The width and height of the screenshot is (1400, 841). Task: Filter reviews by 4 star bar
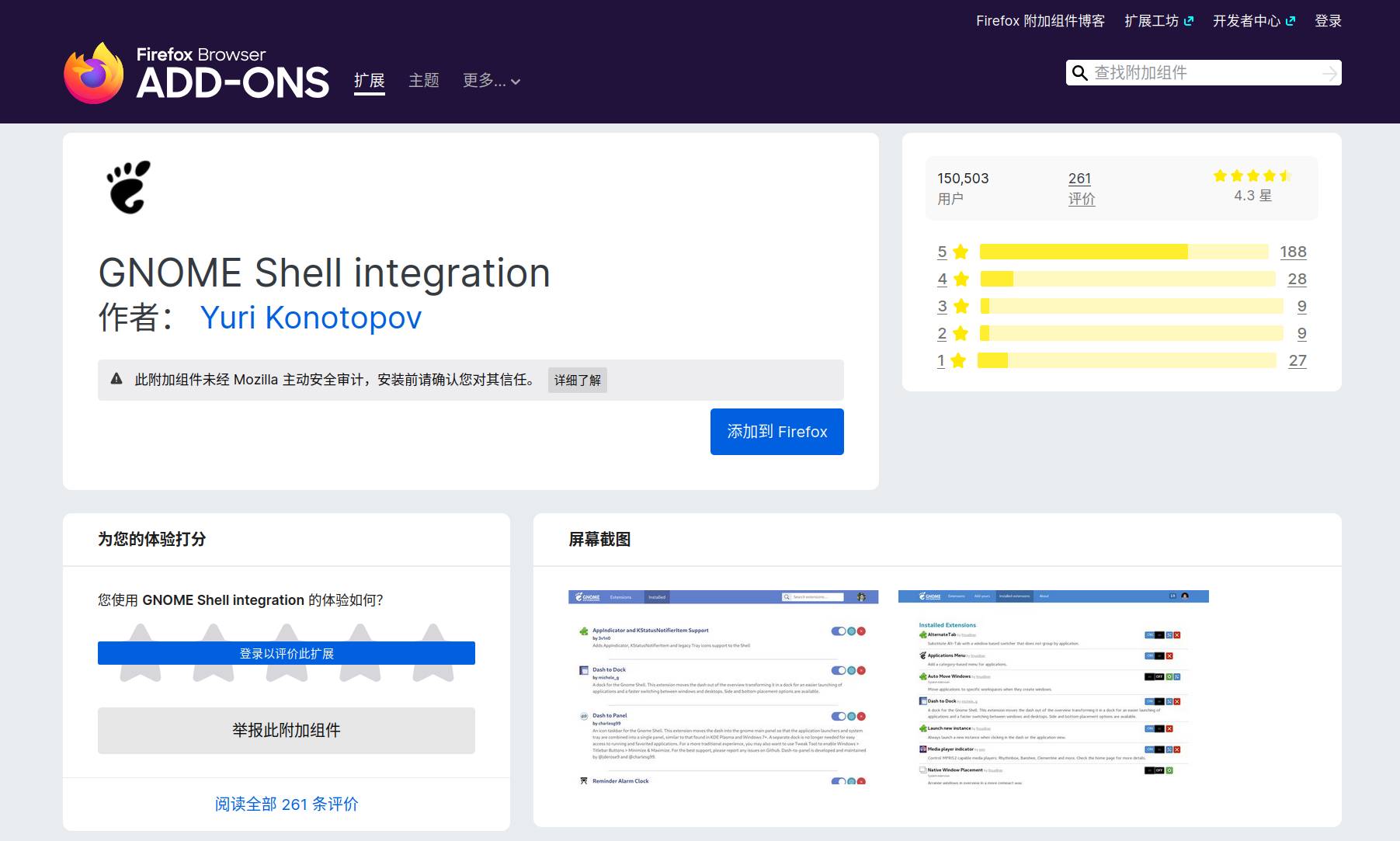(x=1127, y=279)
